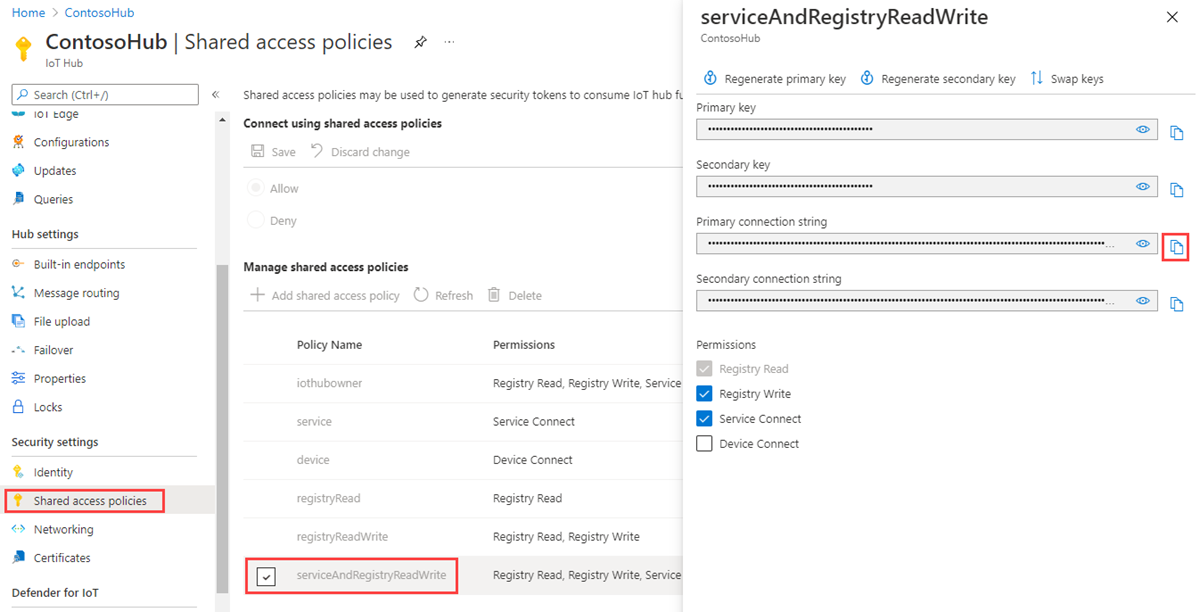Screen dimensions: 1200x612
Task: Open Message routing in sidebar
Action: pyautogui.click(x=76, y=293)
